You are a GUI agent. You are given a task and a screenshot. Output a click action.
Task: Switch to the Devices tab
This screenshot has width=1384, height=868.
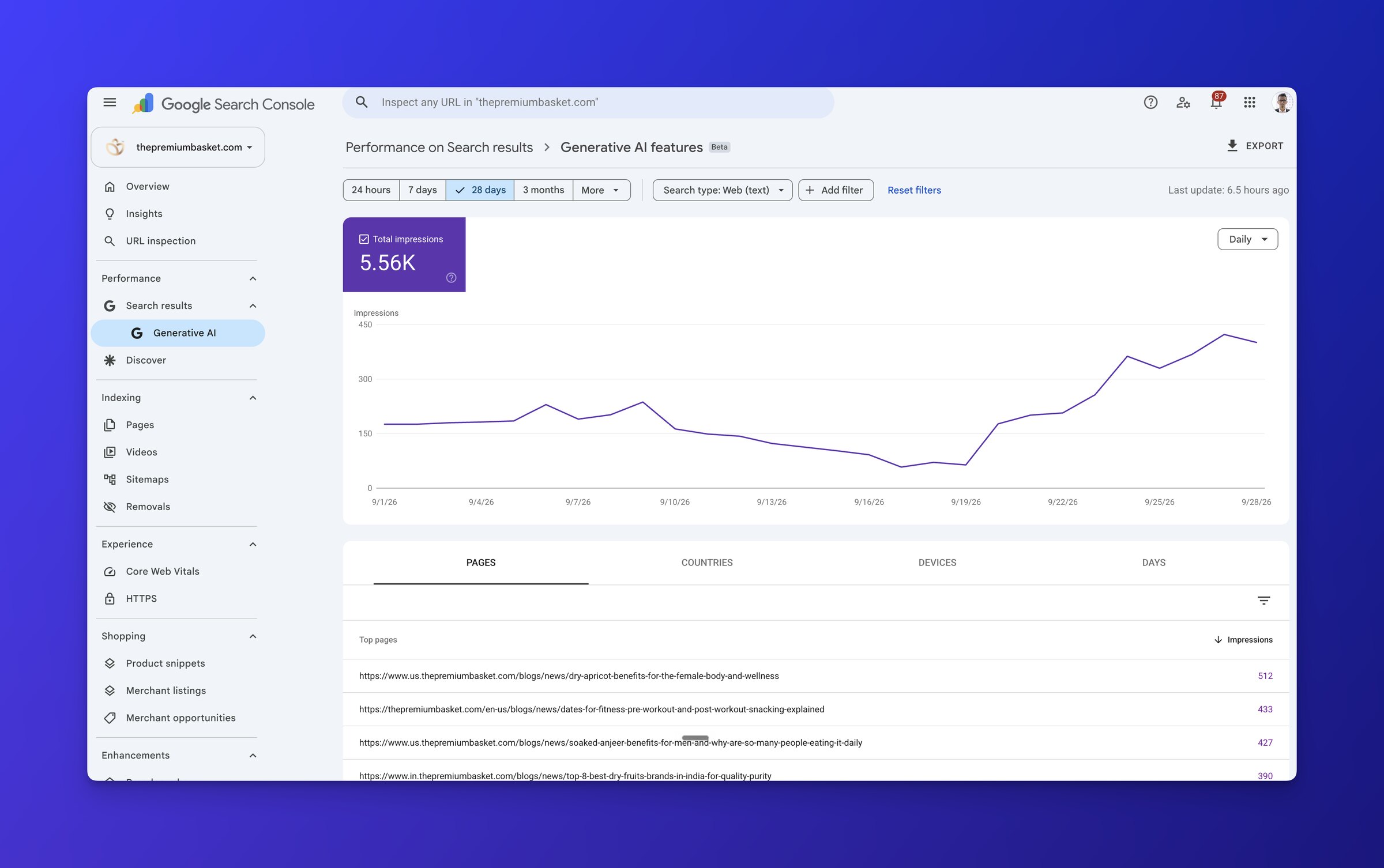(x=937, y=563)
